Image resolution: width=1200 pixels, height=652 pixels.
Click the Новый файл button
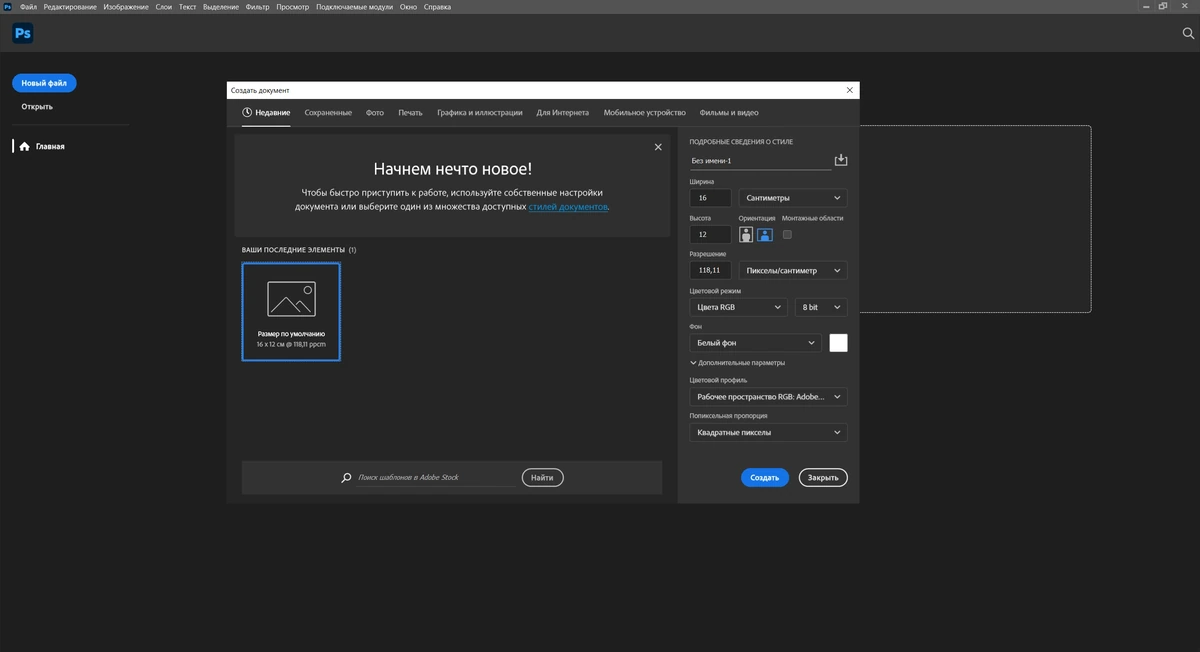click(44, 83)
